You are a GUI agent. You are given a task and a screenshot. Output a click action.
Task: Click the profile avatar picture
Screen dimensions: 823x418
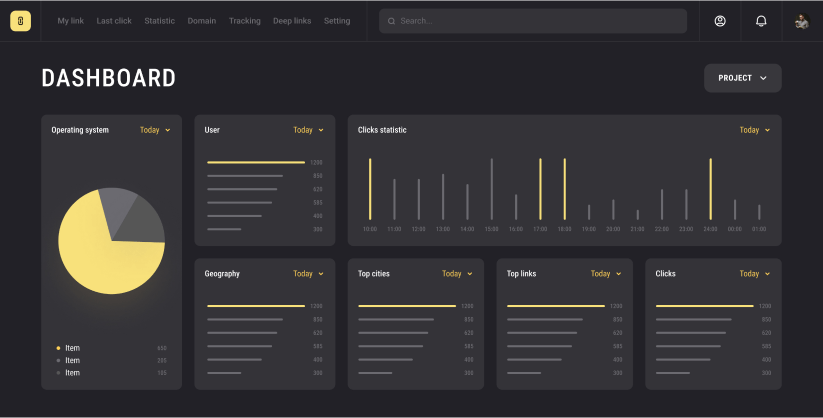[x=801, y=21]
